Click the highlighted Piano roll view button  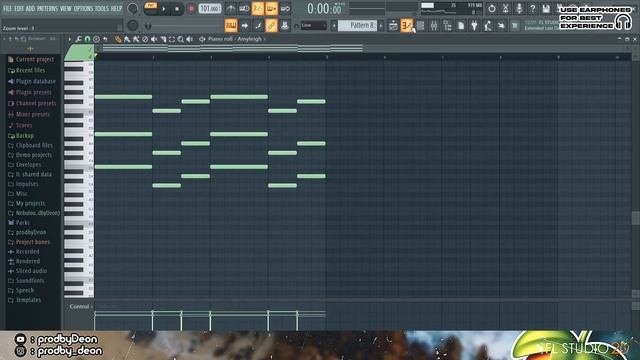click(407, 26)
